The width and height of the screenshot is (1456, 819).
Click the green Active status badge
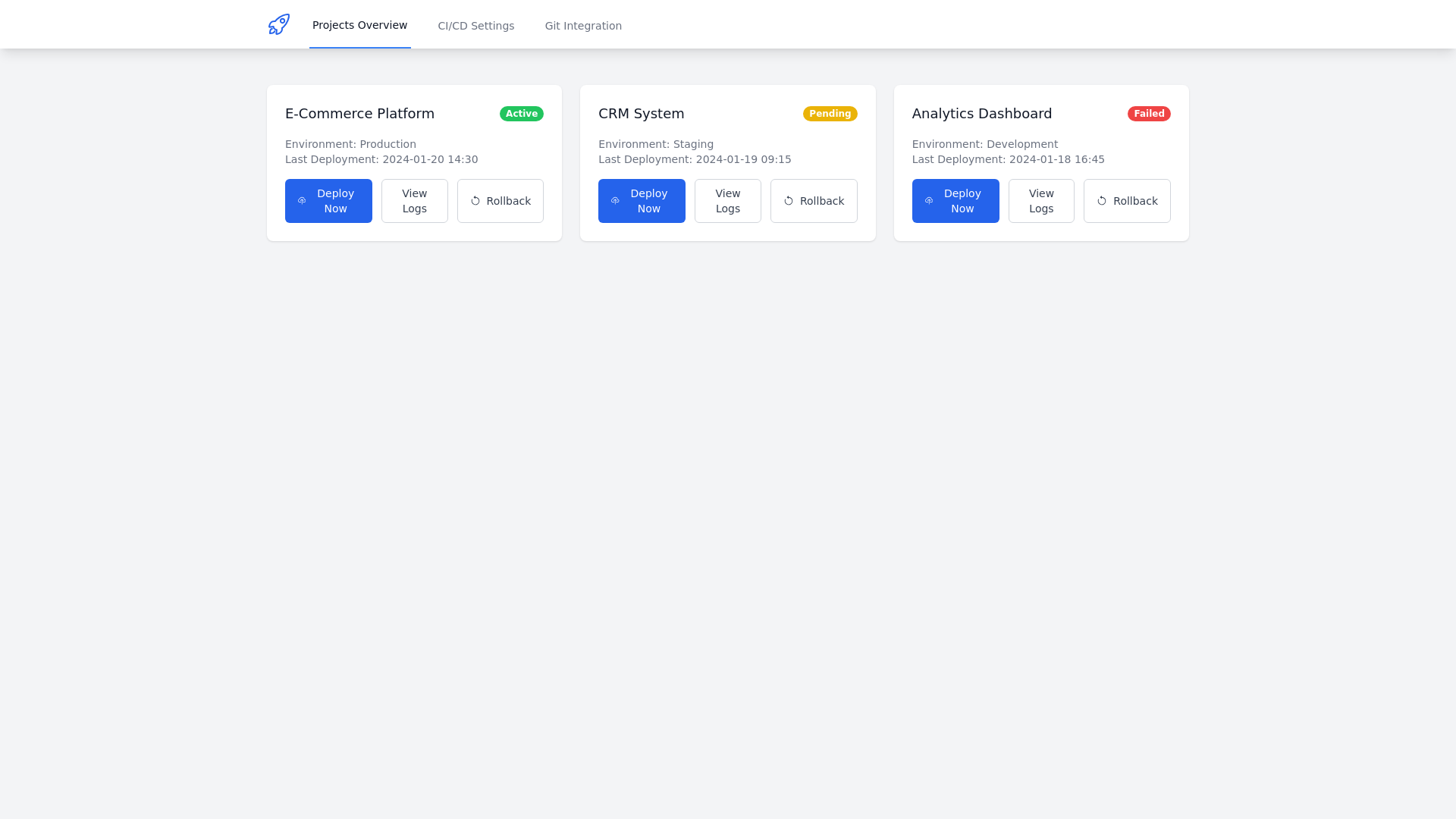(521, 113)
